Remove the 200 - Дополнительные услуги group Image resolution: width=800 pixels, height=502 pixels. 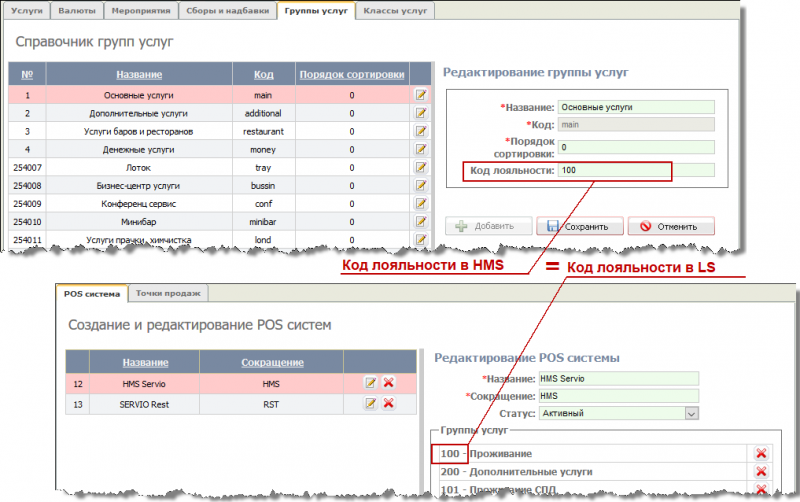pyautogui.click(x=761, y=471)
